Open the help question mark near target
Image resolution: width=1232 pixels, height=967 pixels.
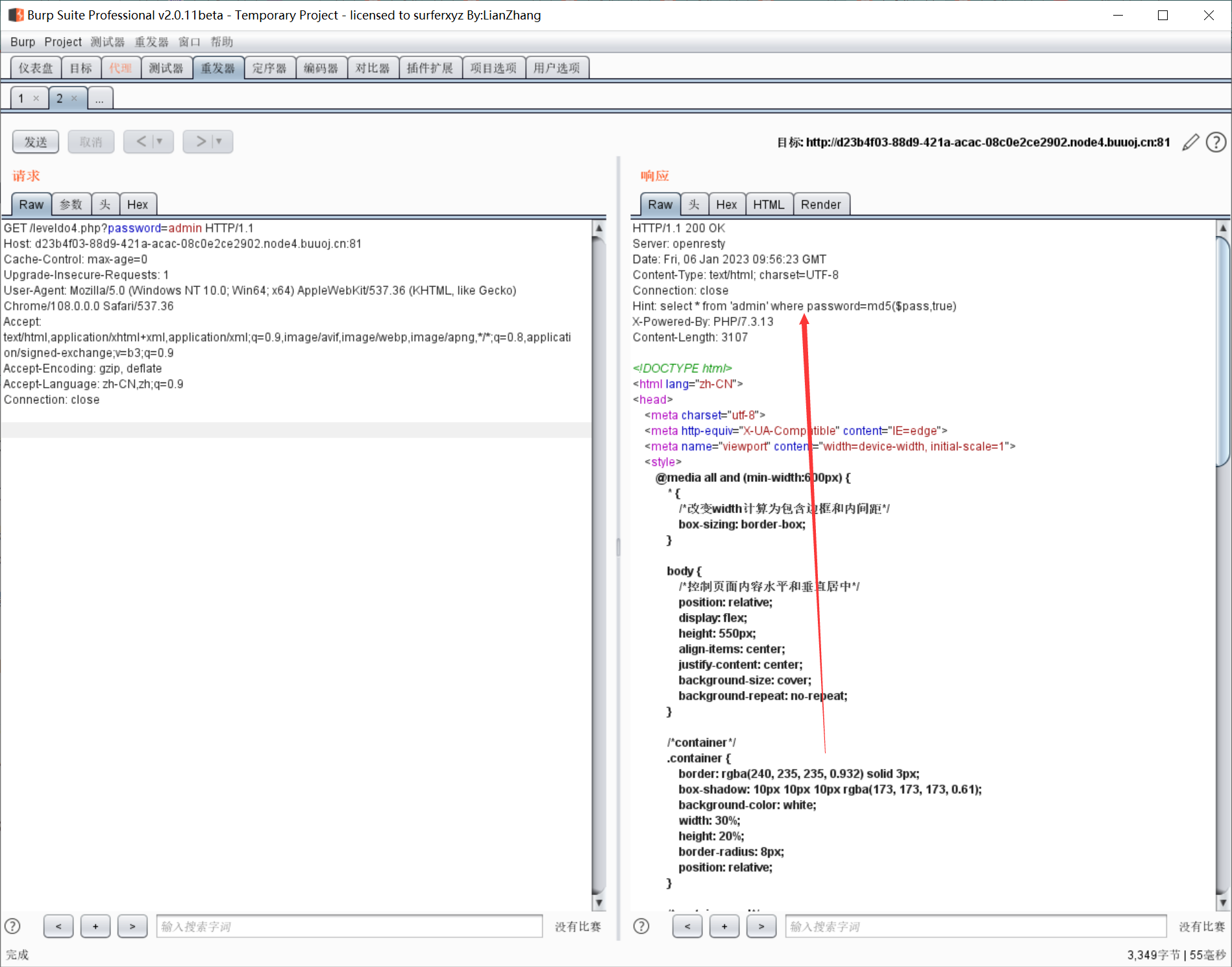pyautogui.click(x=1216, y=142)
